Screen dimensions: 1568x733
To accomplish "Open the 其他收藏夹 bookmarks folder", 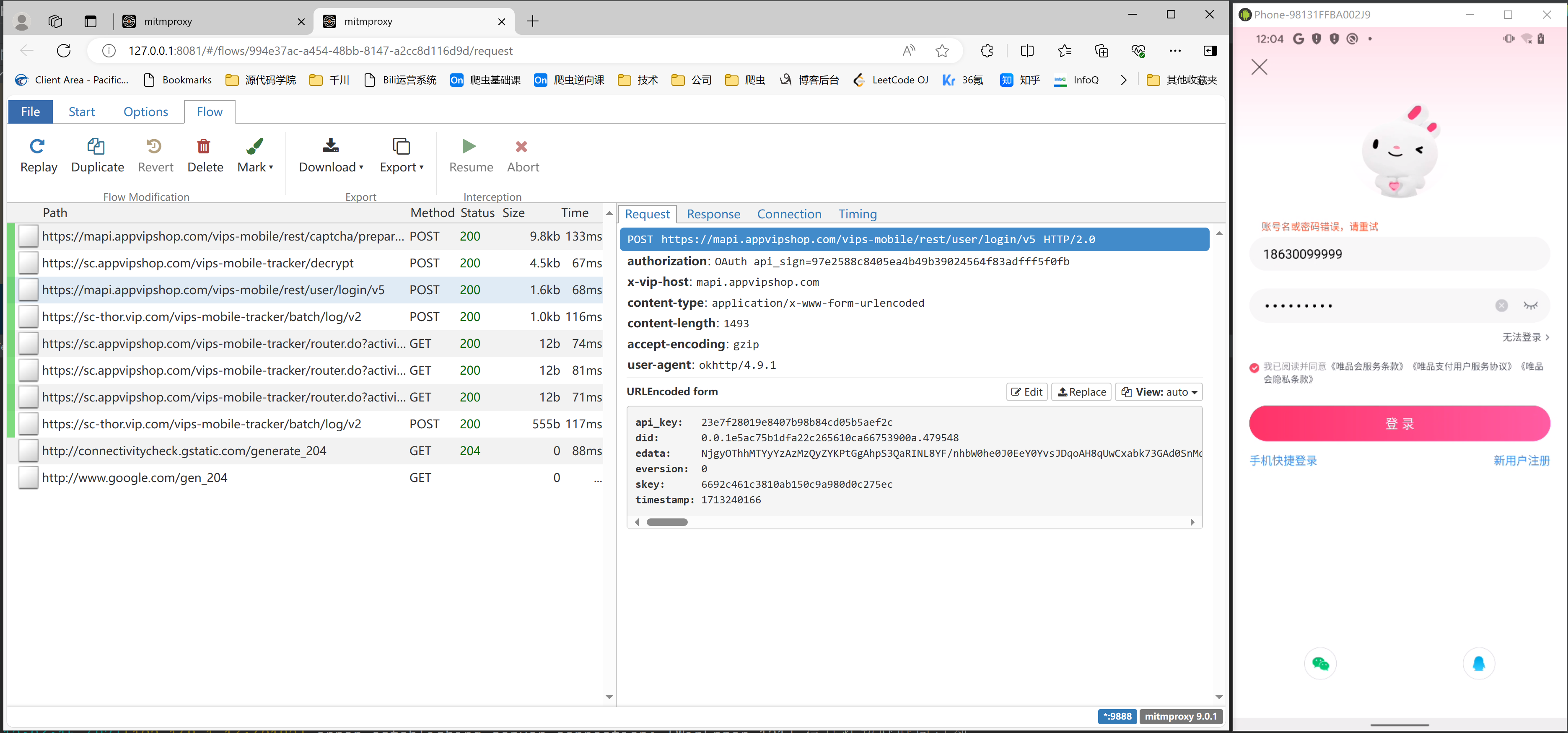I will pos(1182,80).
